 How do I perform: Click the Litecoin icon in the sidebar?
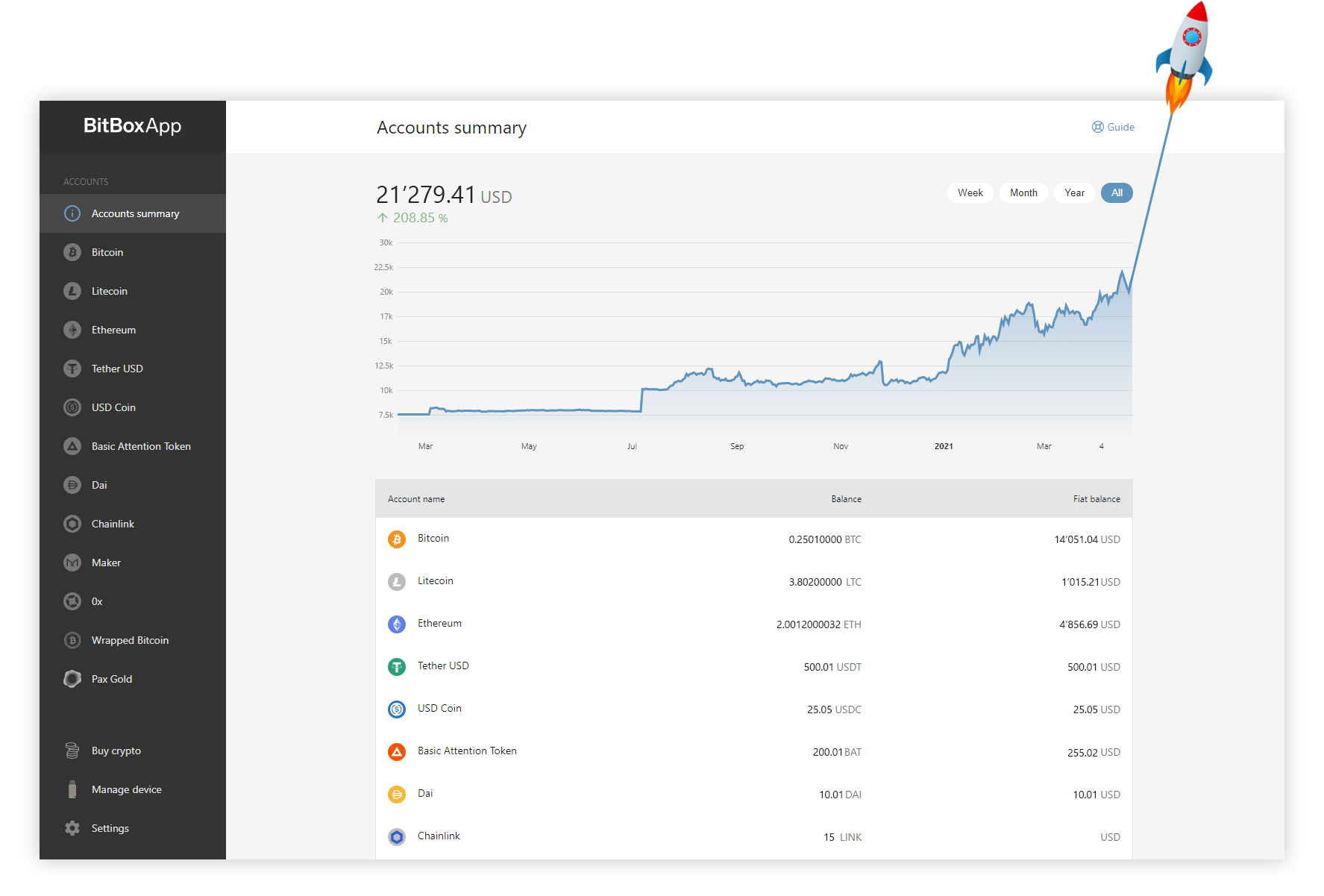72,291
